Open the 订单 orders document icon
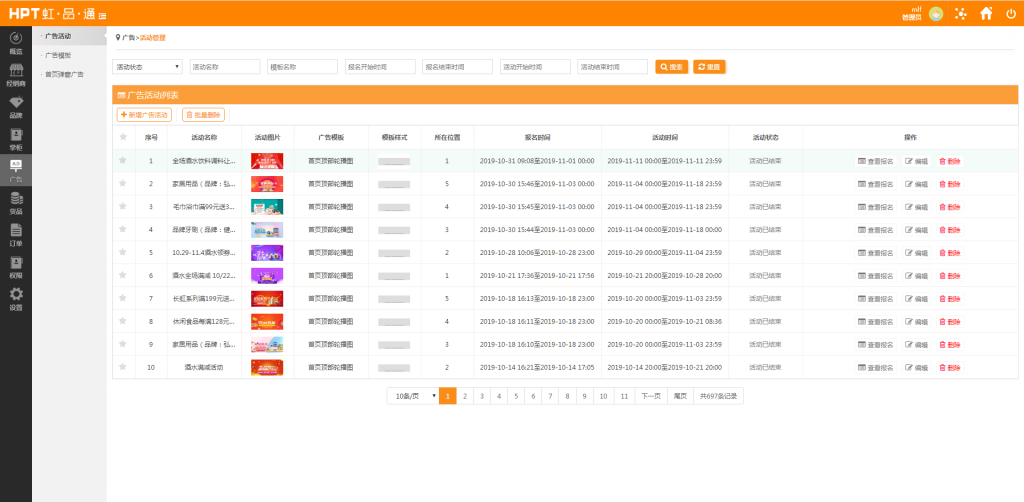The width and height of the screenshot is (1024, 502). pos(15,232)
